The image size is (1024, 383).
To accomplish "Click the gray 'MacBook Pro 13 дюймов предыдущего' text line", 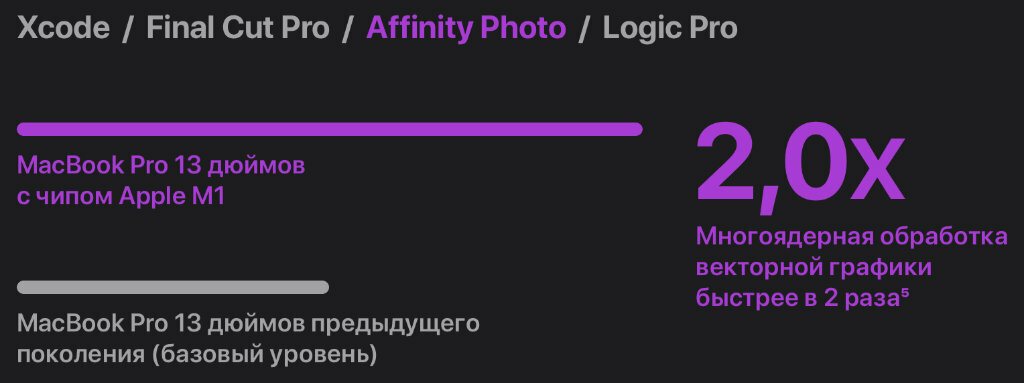I will [x=248, y=325].
